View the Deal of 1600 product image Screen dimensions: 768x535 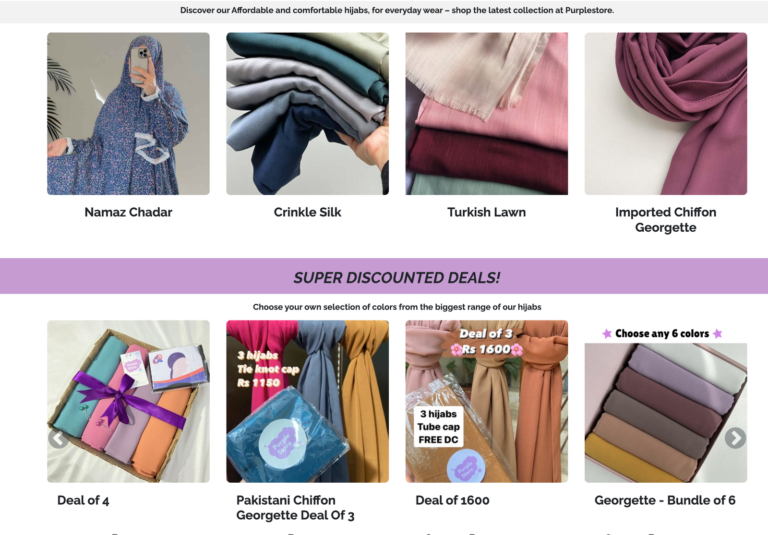(487, 401)
